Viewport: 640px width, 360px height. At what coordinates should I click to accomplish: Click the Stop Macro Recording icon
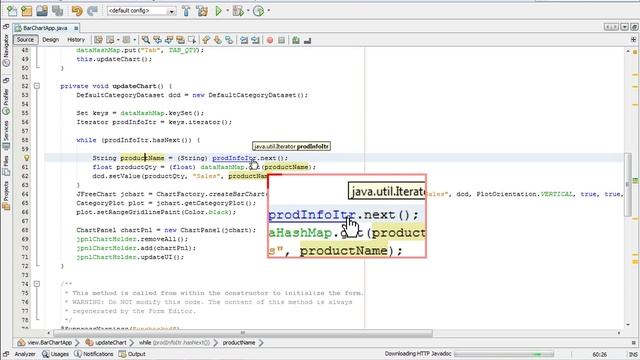(x=281, y=40)
